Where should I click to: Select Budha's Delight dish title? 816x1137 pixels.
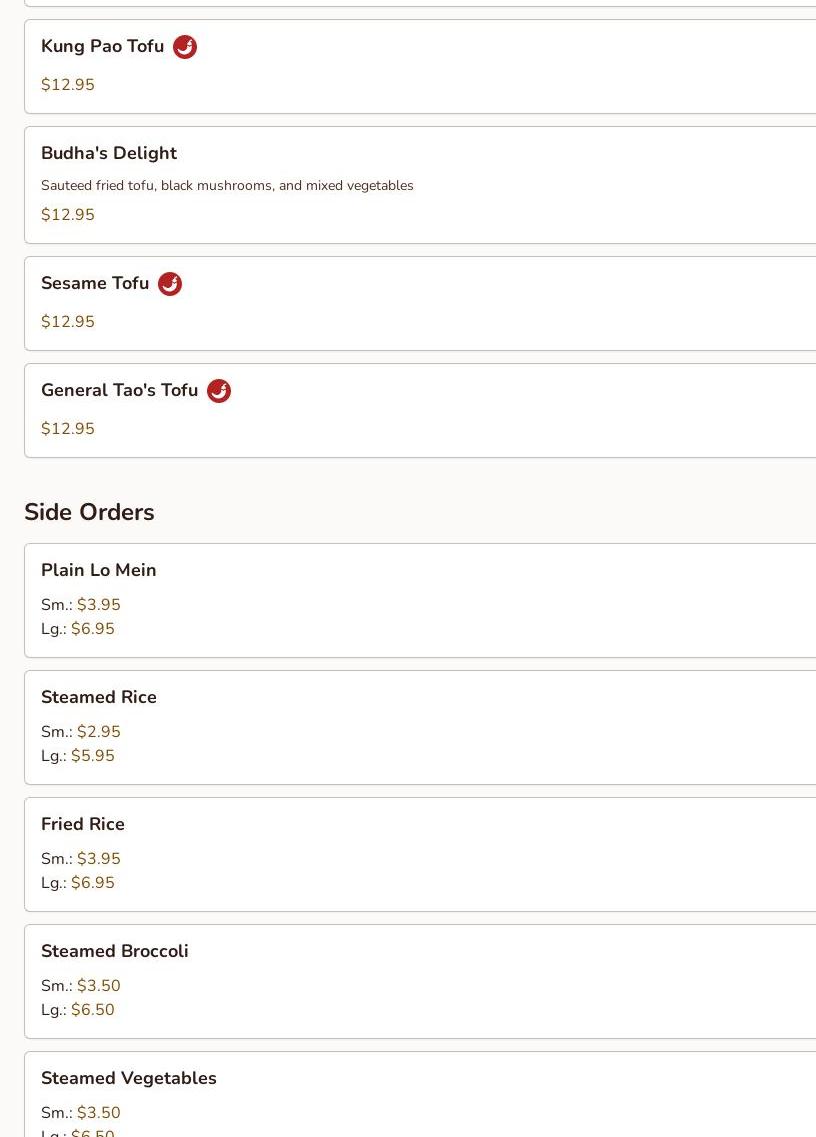109,153
